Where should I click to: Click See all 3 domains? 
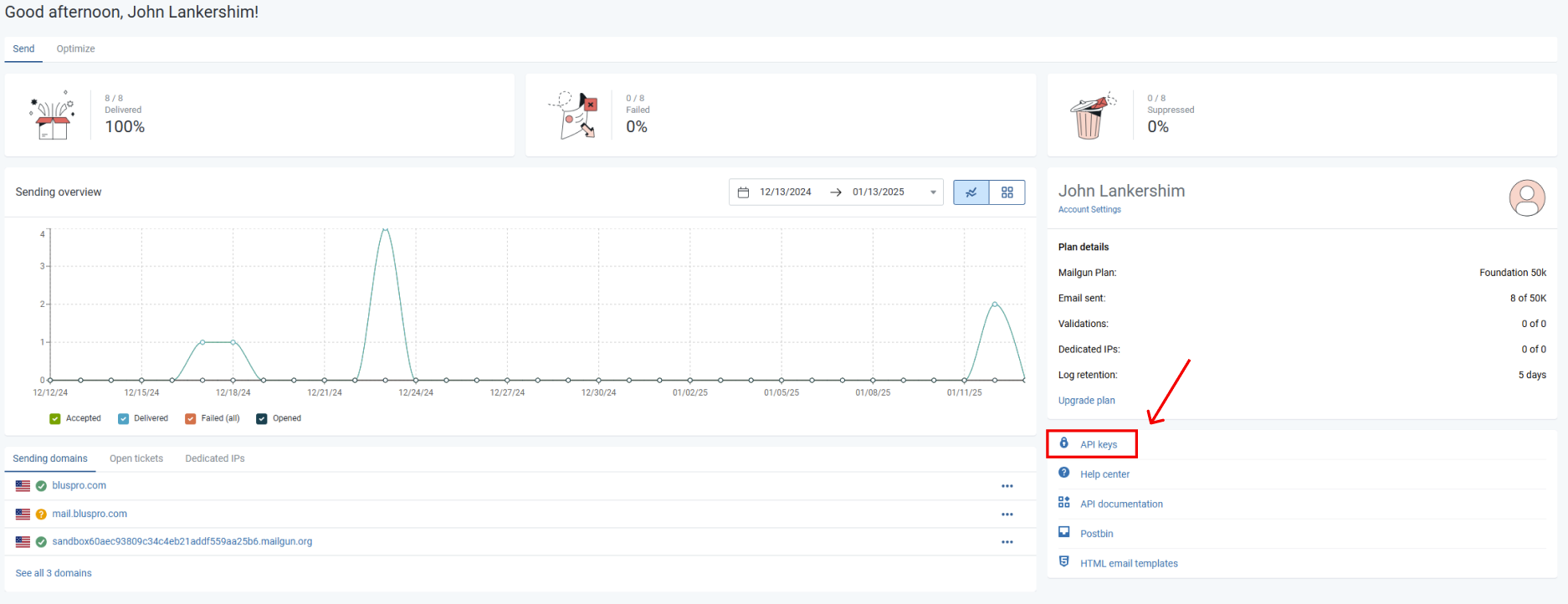coord(54,573)
